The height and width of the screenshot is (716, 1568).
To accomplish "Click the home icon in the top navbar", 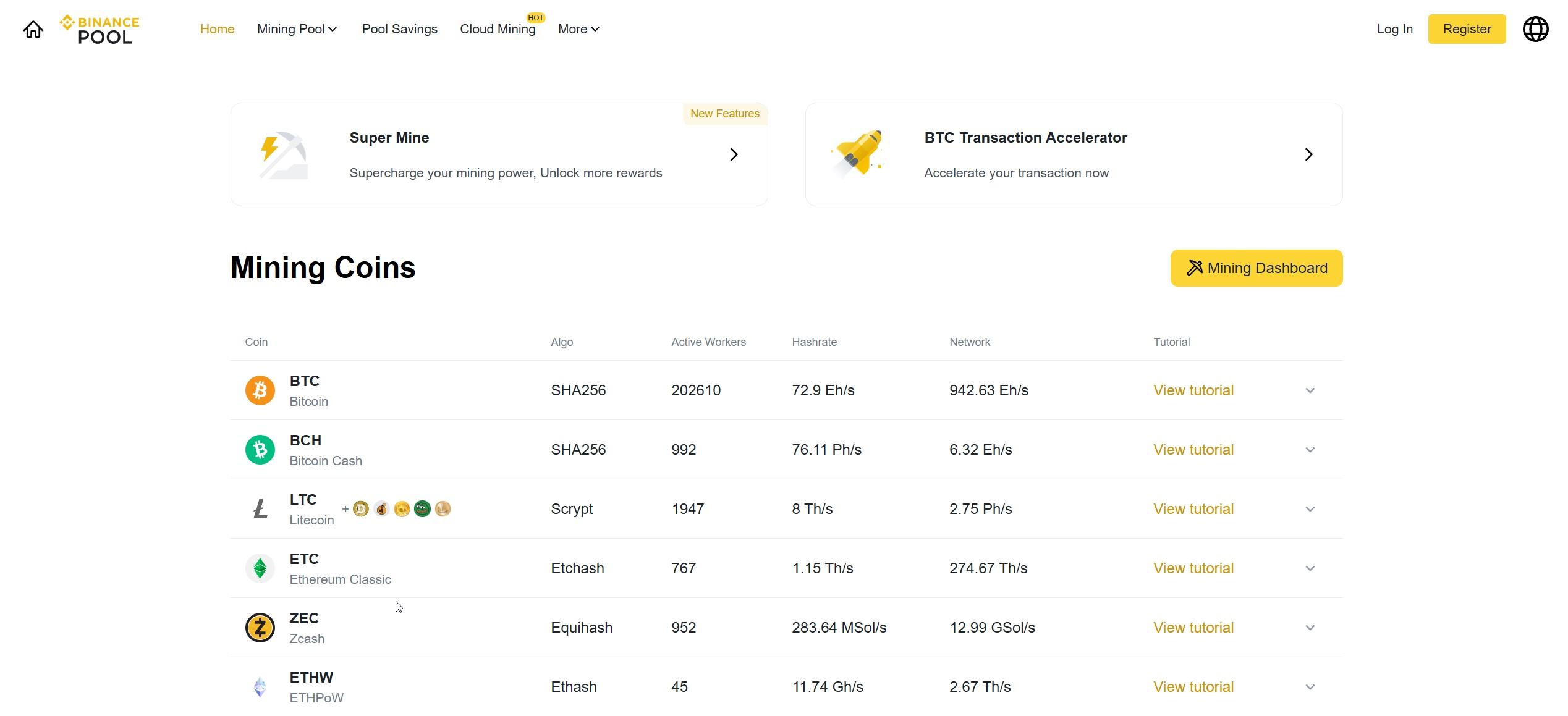I will (32, 28).
